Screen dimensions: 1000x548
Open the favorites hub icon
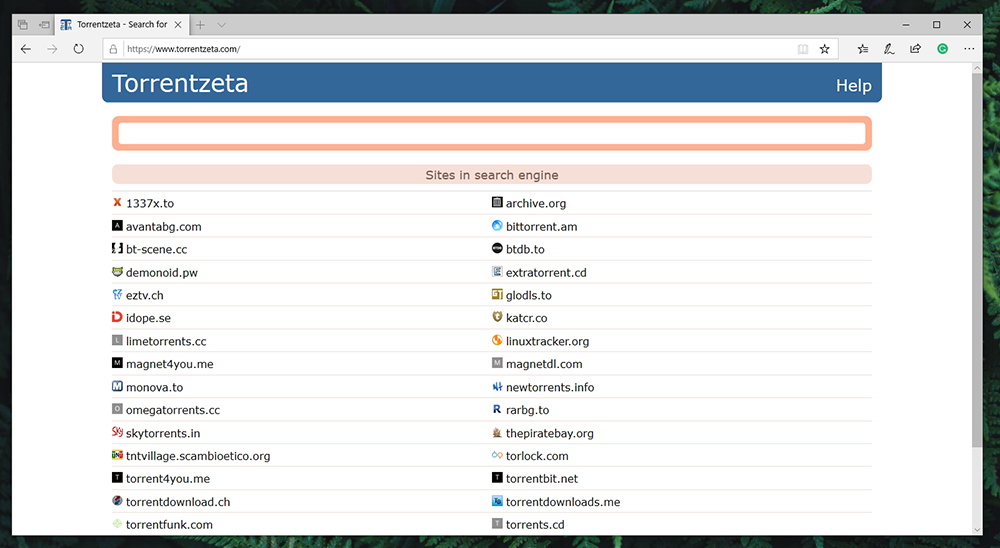(863, 49)
